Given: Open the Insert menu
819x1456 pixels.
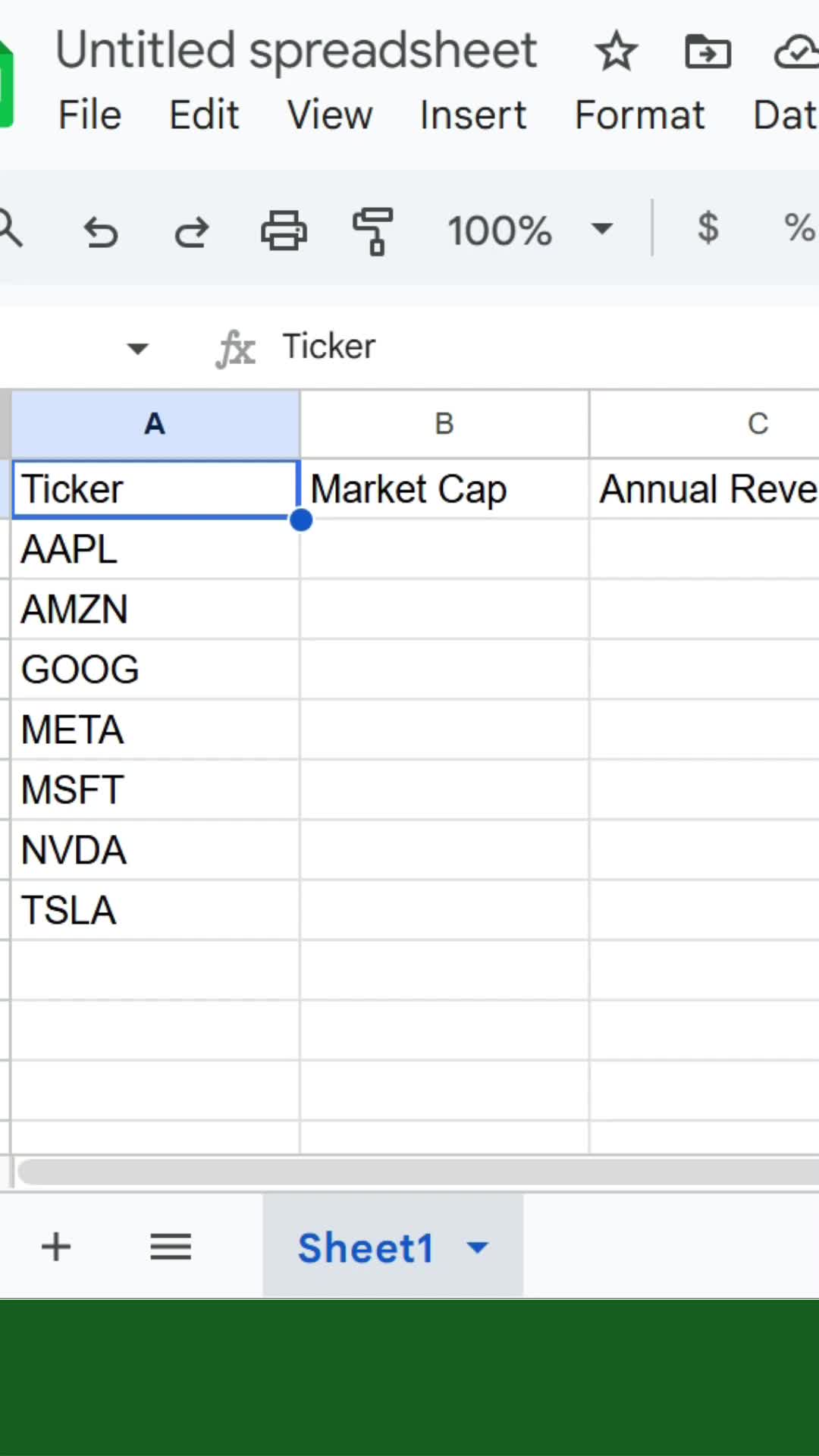Looking at the screenshot, I should 473,115.
